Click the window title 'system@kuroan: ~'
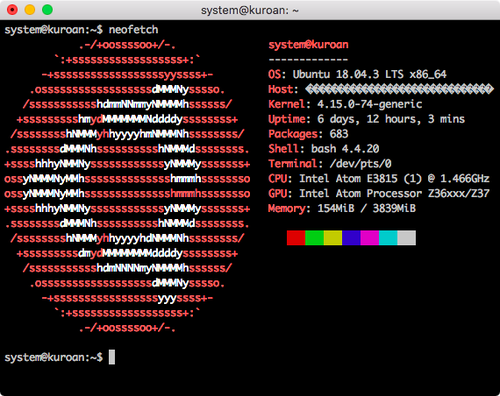500x396 pixels. (x=250, y=11)
